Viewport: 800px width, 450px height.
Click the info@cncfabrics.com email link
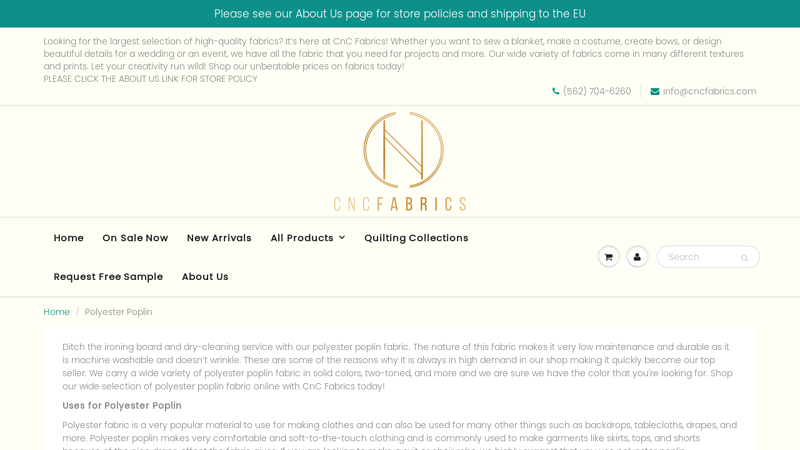pyautogui.click(x=709, y=91)
